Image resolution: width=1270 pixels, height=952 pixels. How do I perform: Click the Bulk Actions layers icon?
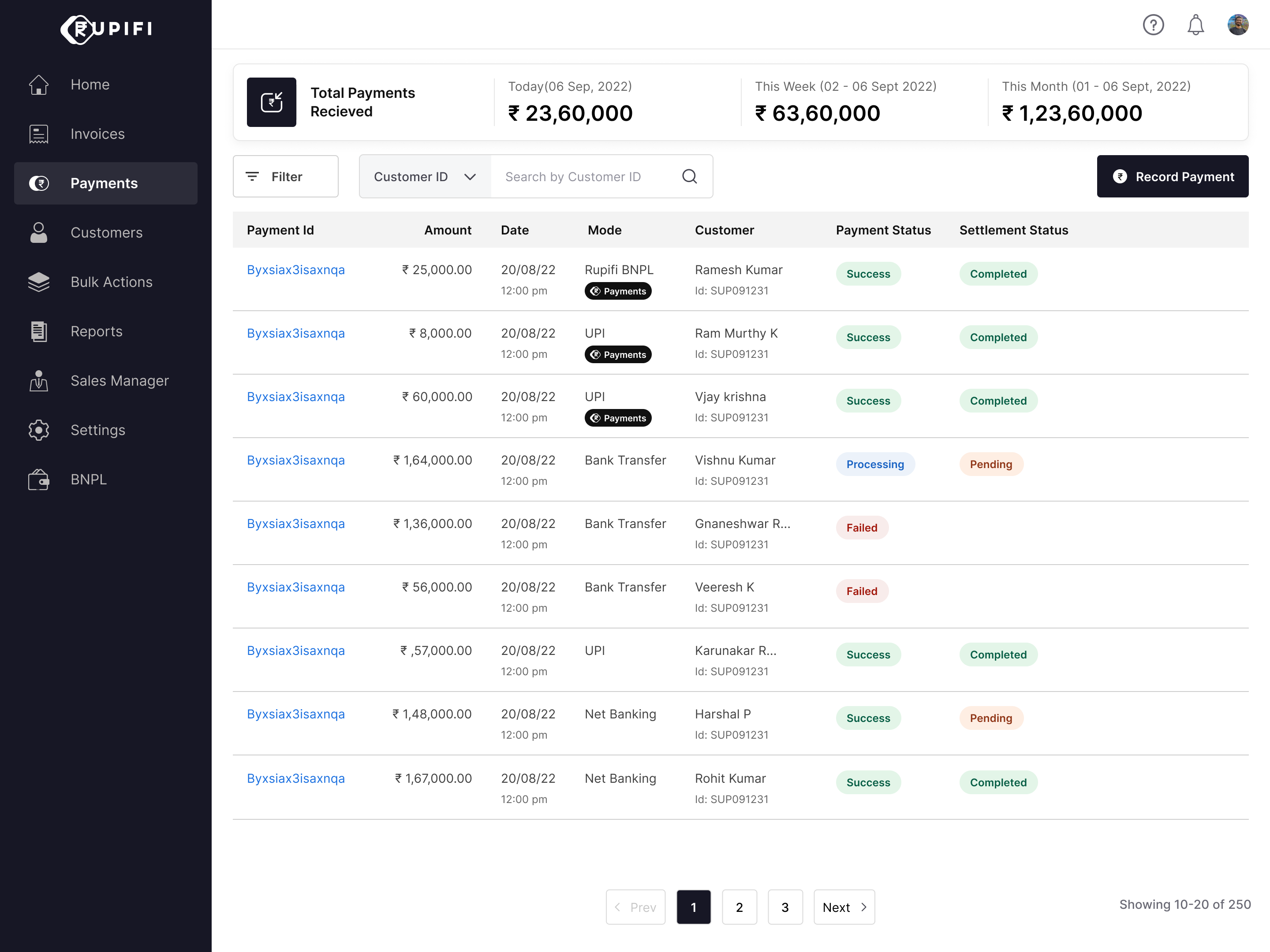pos(38,282)
